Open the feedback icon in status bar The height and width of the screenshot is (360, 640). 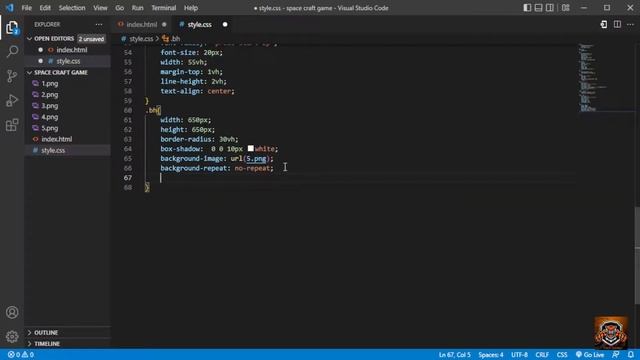[616, 355]
